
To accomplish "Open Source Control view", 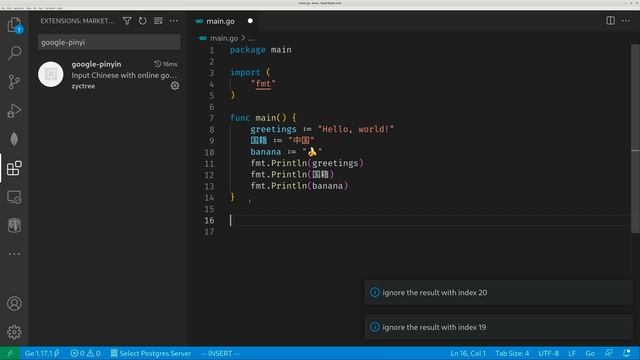I will 14,82.
